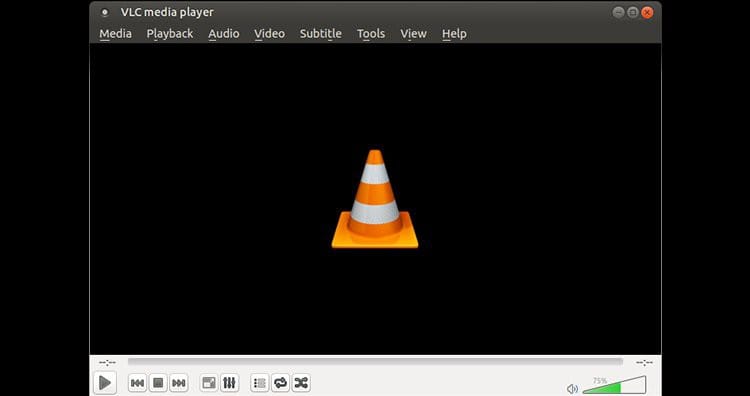
Task: Toggle loop repeat mode
Action: pos(280,383)
